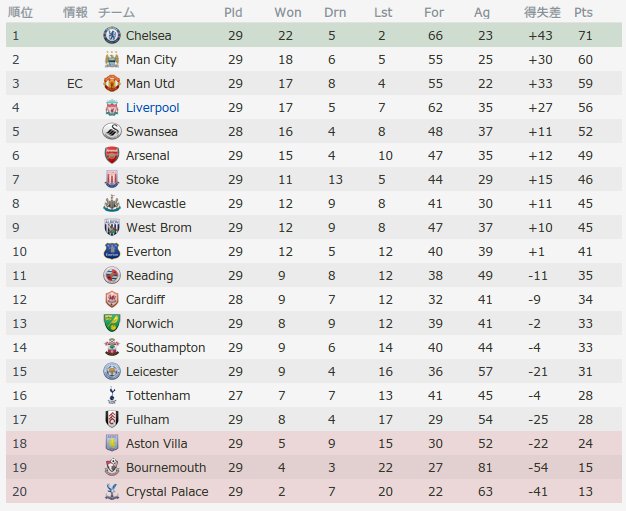Select the Man Utd badge icon
Screen dimensions: 626x511
click(112, 83)
